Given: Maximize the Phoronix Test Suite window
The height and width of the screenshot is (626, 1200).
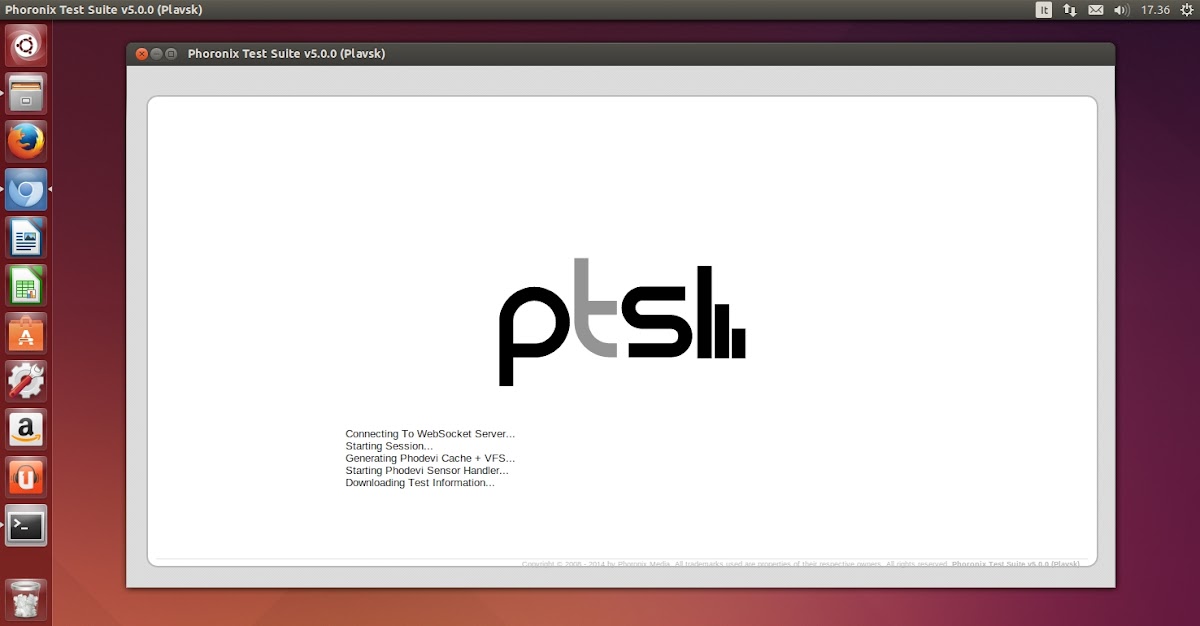Looking at the screenshot, I should click(x=171, y=54).
